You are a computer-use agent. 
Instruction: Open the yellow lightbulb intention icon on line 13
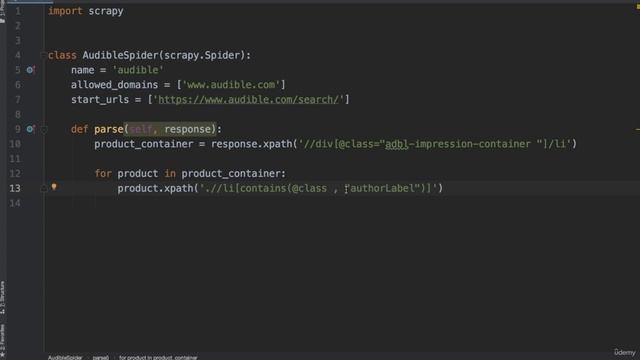[x=54, y=187]
